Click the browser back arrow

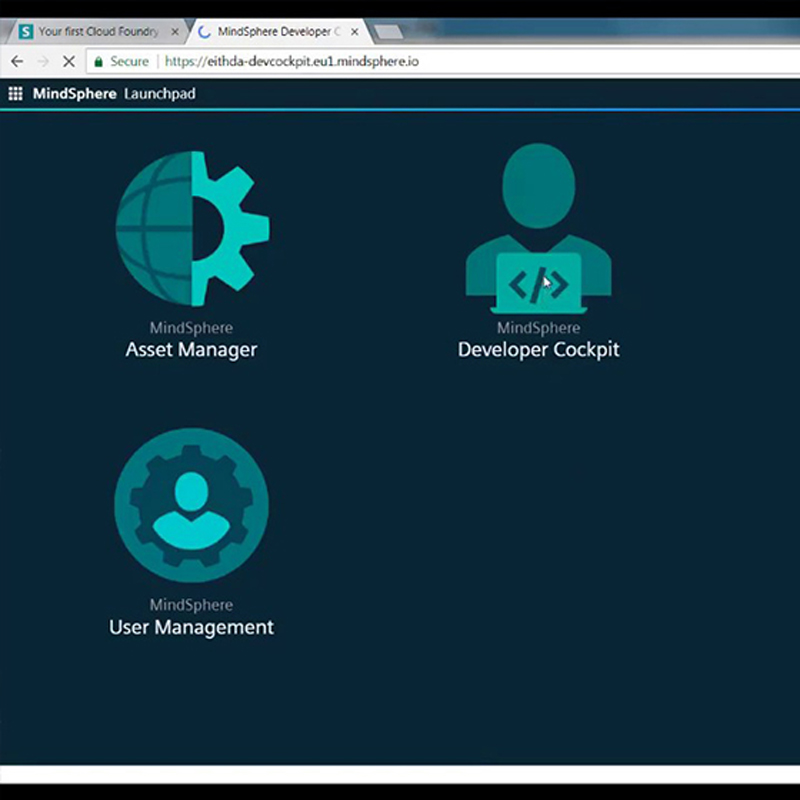[17, 61]
